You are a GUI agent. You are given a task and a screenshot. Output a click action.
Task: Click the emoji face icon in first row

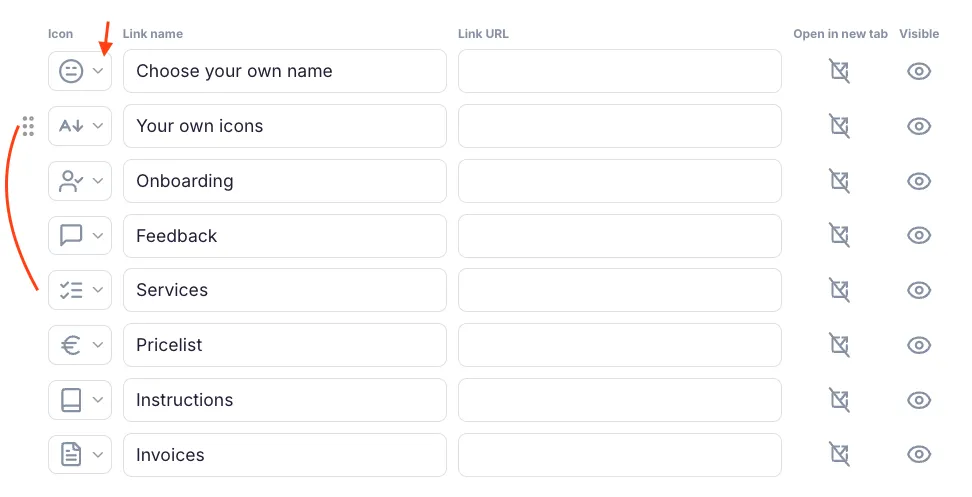tap(71, 71)
